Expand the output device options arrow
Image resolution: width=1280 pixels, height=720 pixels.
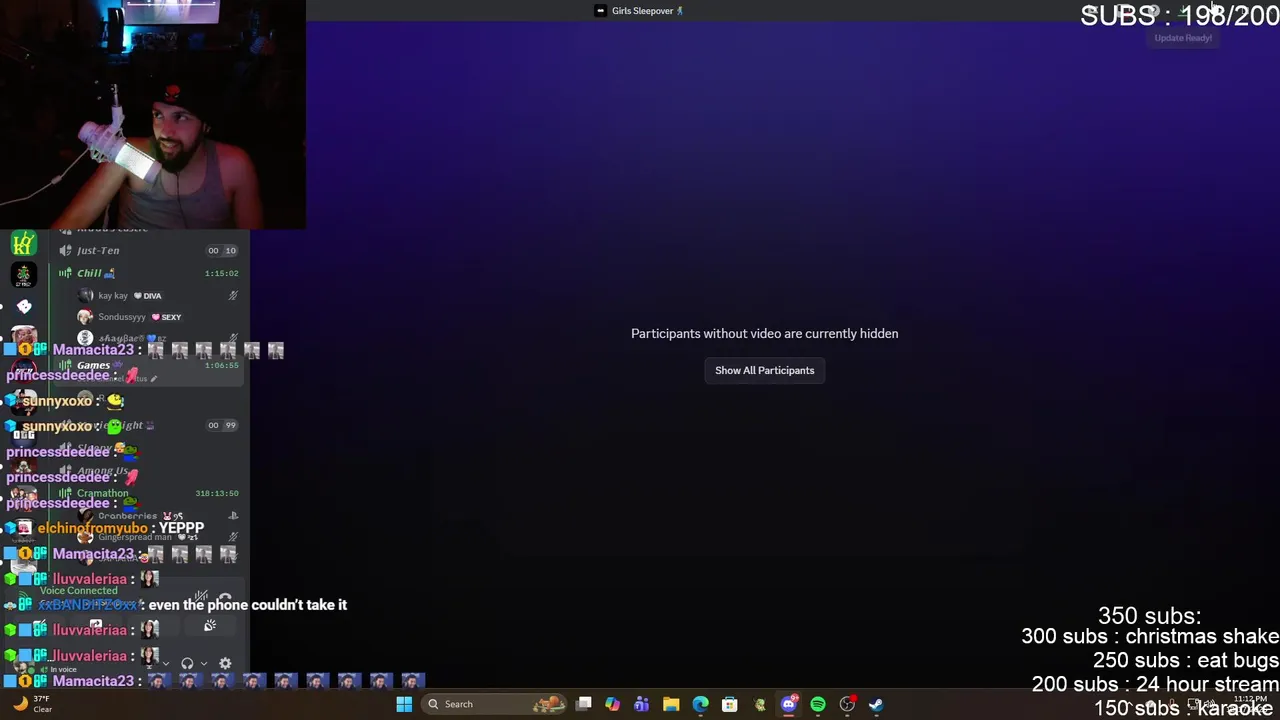coord(204,663)
